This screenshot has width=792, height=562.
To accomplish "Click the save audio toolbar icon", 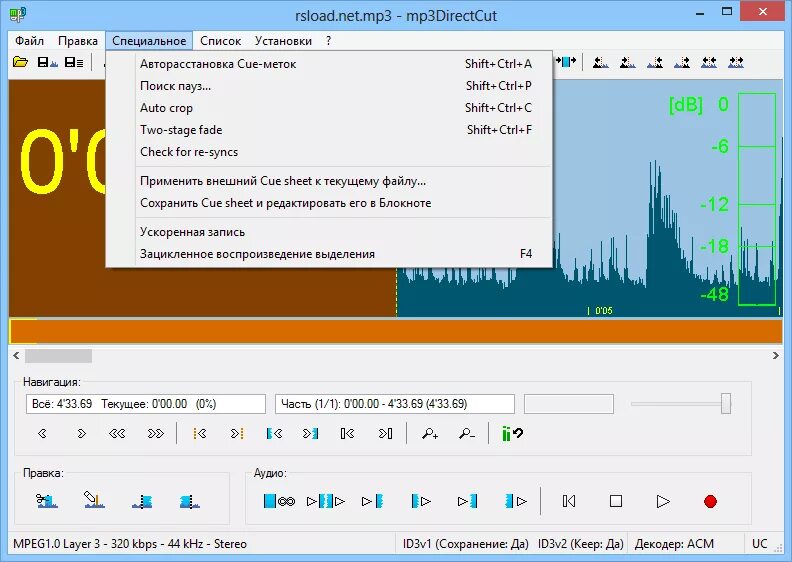I will coord(47,62).
